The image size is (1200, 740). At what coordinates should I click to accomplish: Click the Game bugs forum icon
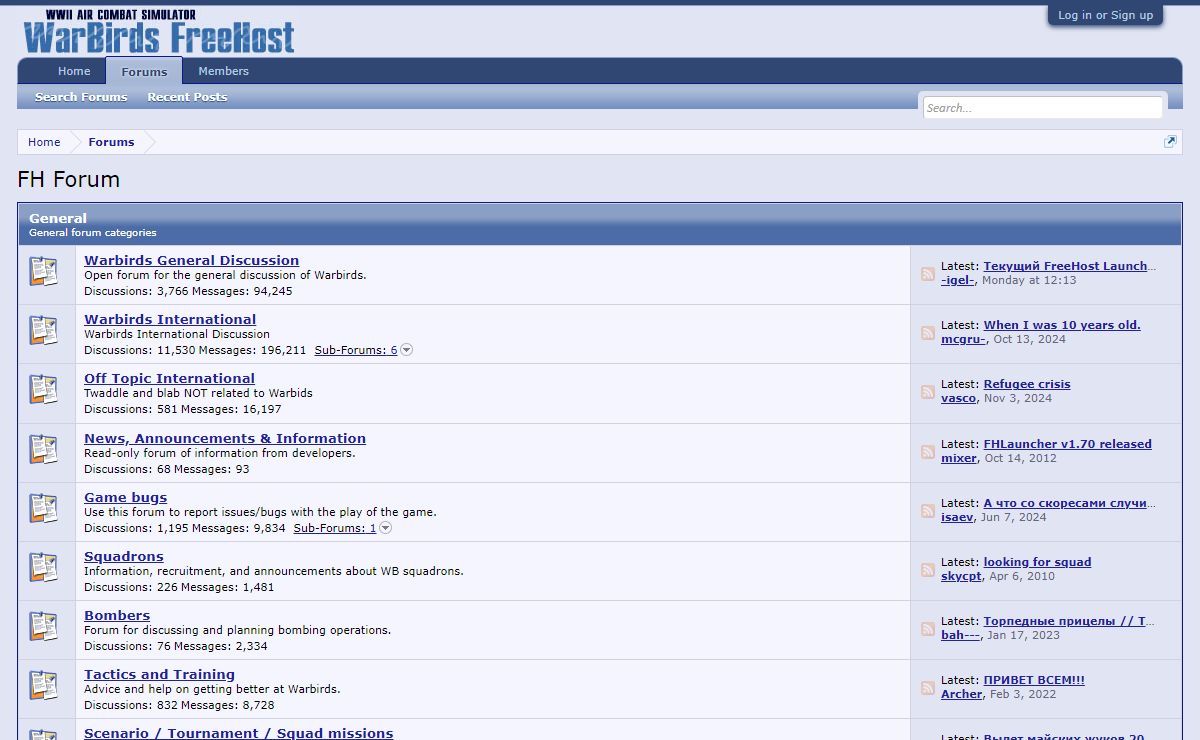pos(43,509)
